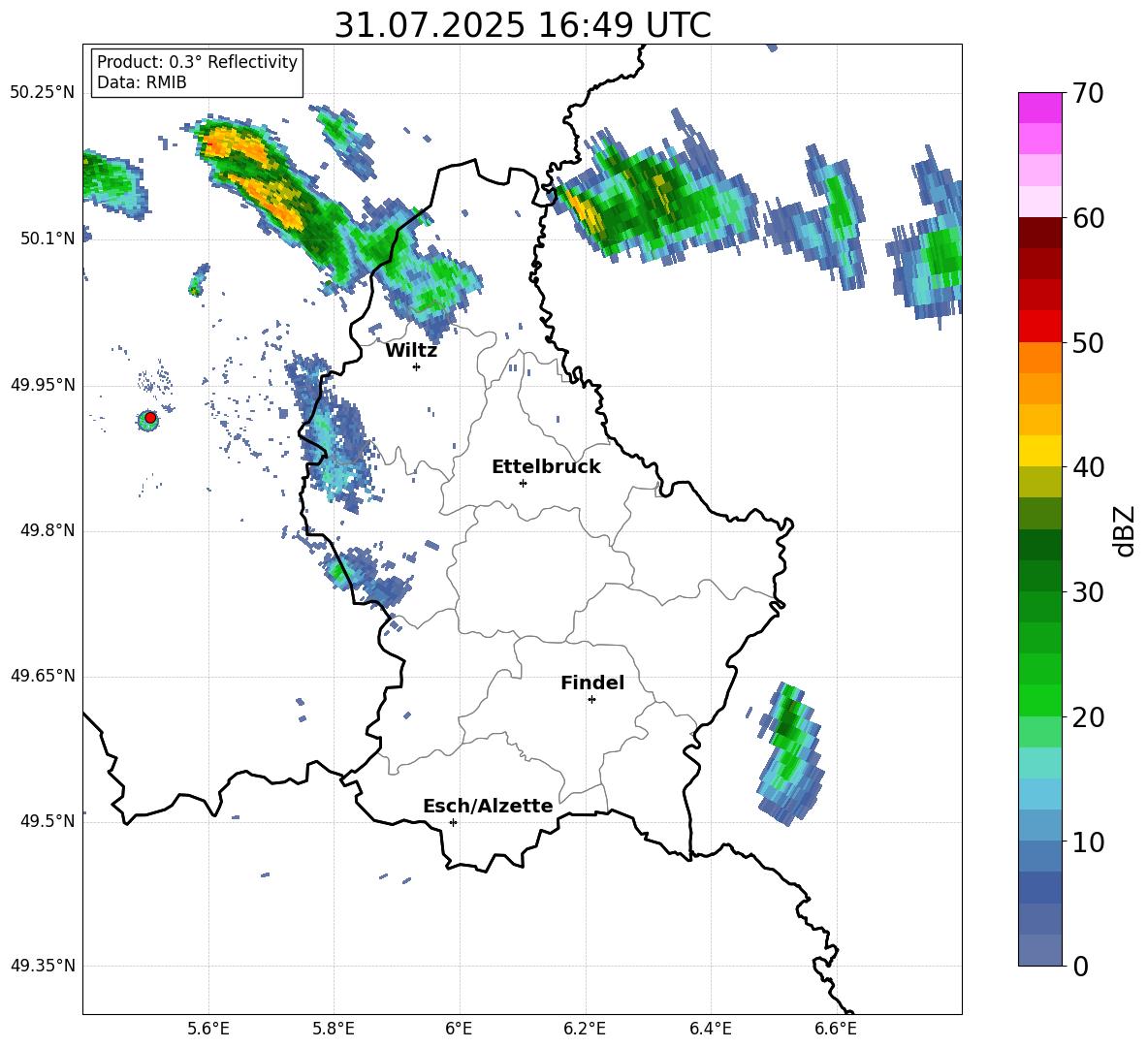Viewport: 1148px width, 1048px height.
Task: Click the Ettelbruck city label
Action: click(x=546, y=467)
